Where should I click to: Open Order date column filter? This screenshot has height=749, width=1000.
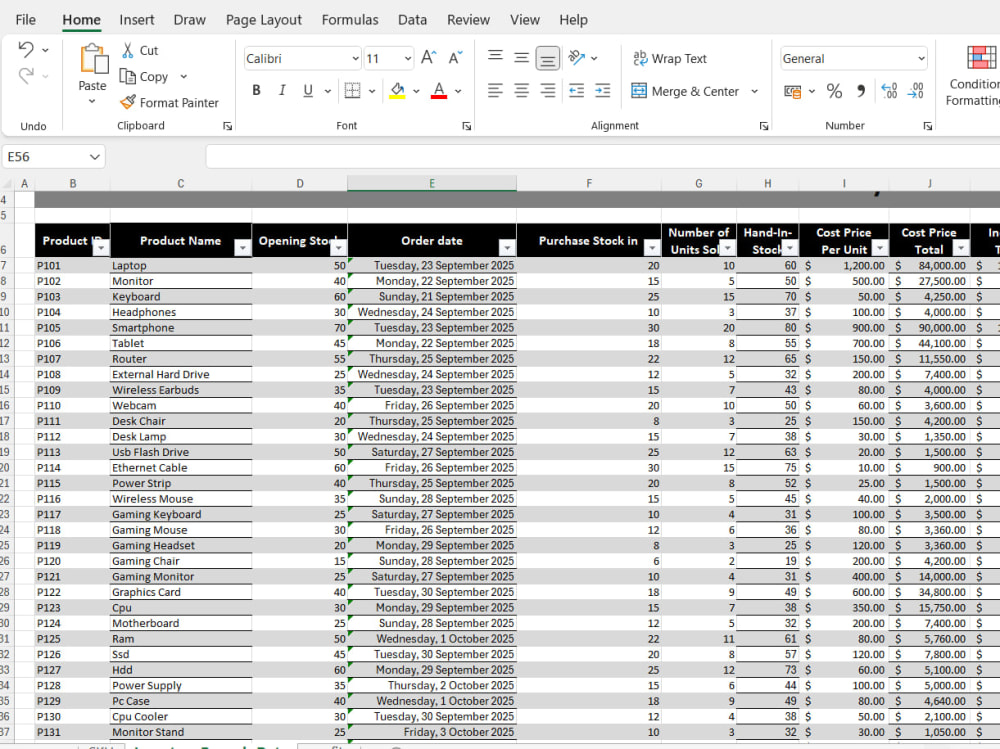507,248
